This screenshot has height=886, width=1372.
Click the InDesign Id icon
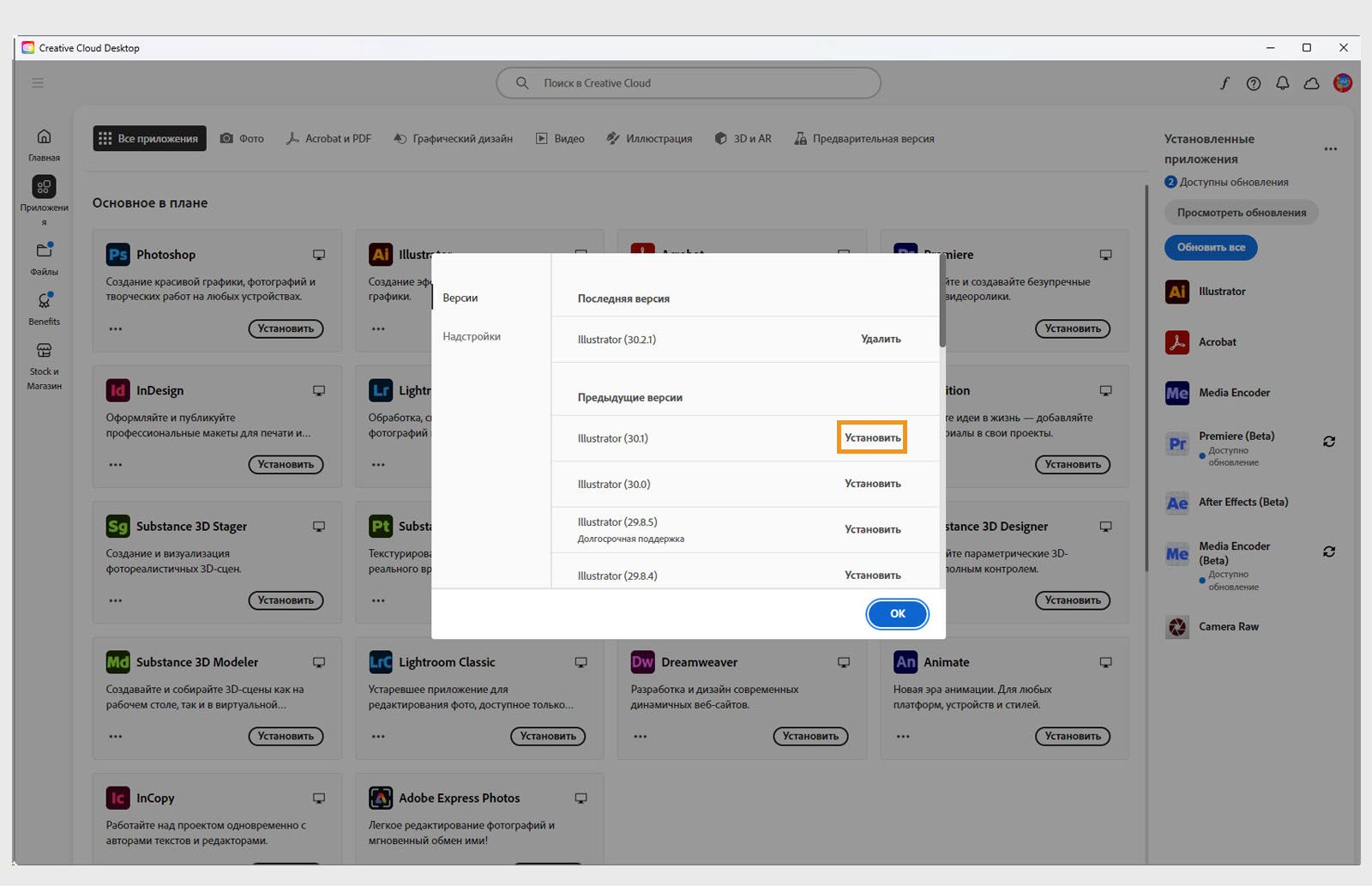(x=117, y=390)
